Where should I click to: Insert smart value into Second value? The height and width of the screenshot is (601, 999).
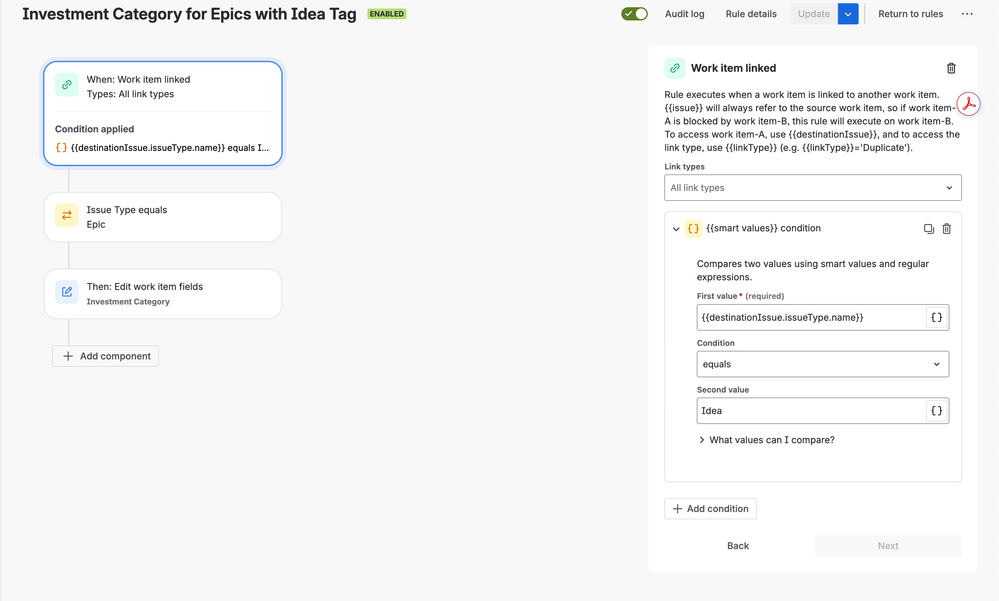[937, 411]
